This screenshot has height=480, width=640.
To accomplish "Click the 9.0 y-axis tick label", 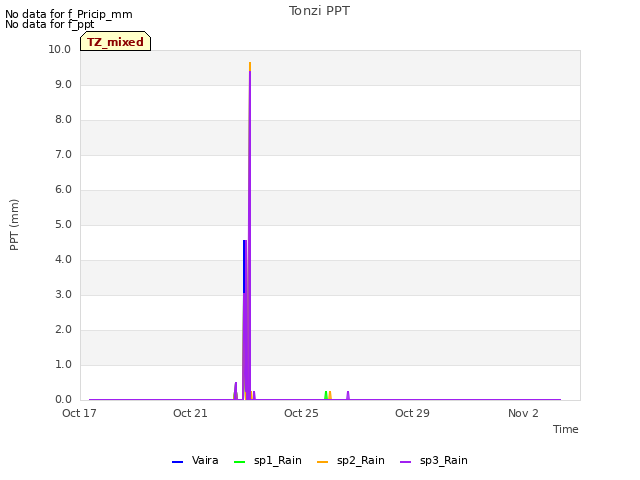I will (63, 84).
